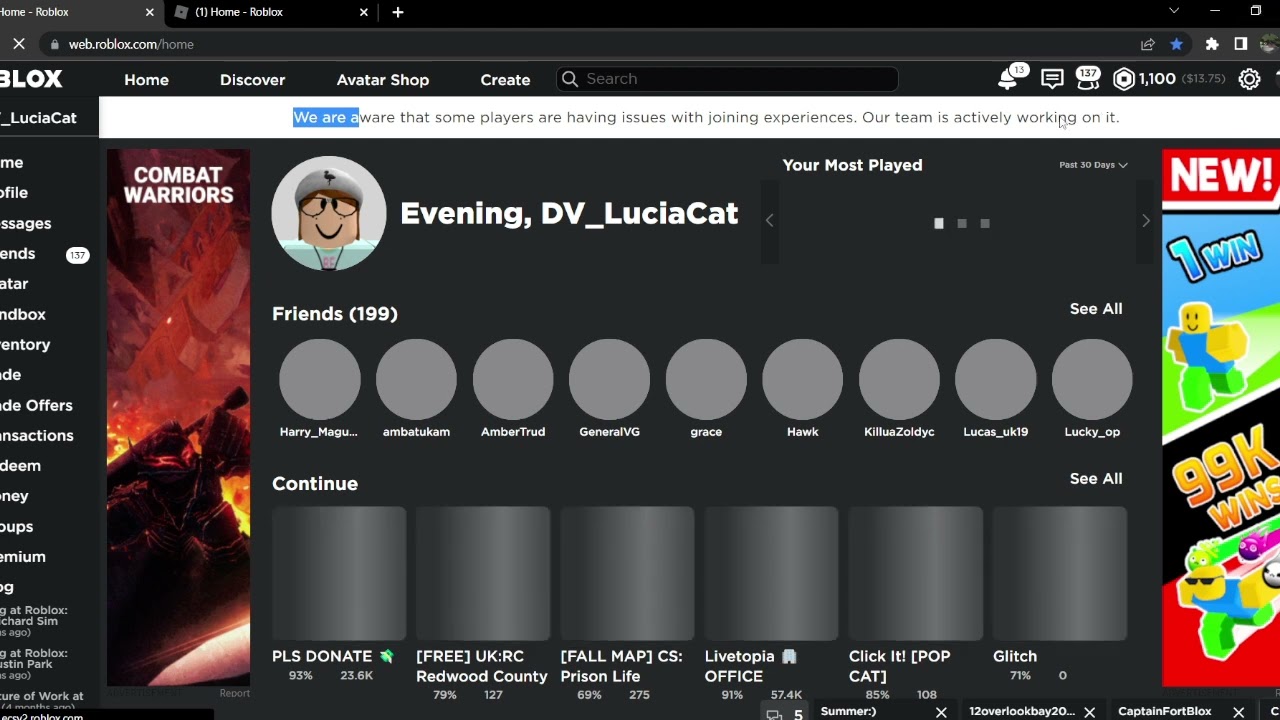Click the search magnifier icon
1280x720 pixels.
click(x=570, y=79)
